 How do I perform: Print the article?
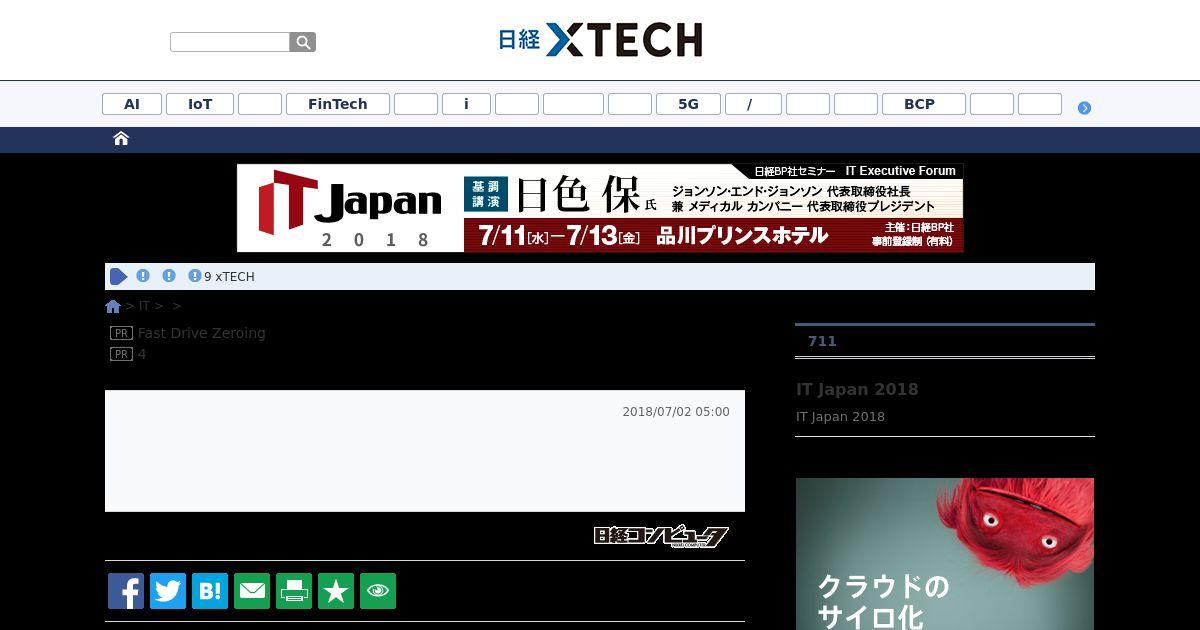point(294,591)
